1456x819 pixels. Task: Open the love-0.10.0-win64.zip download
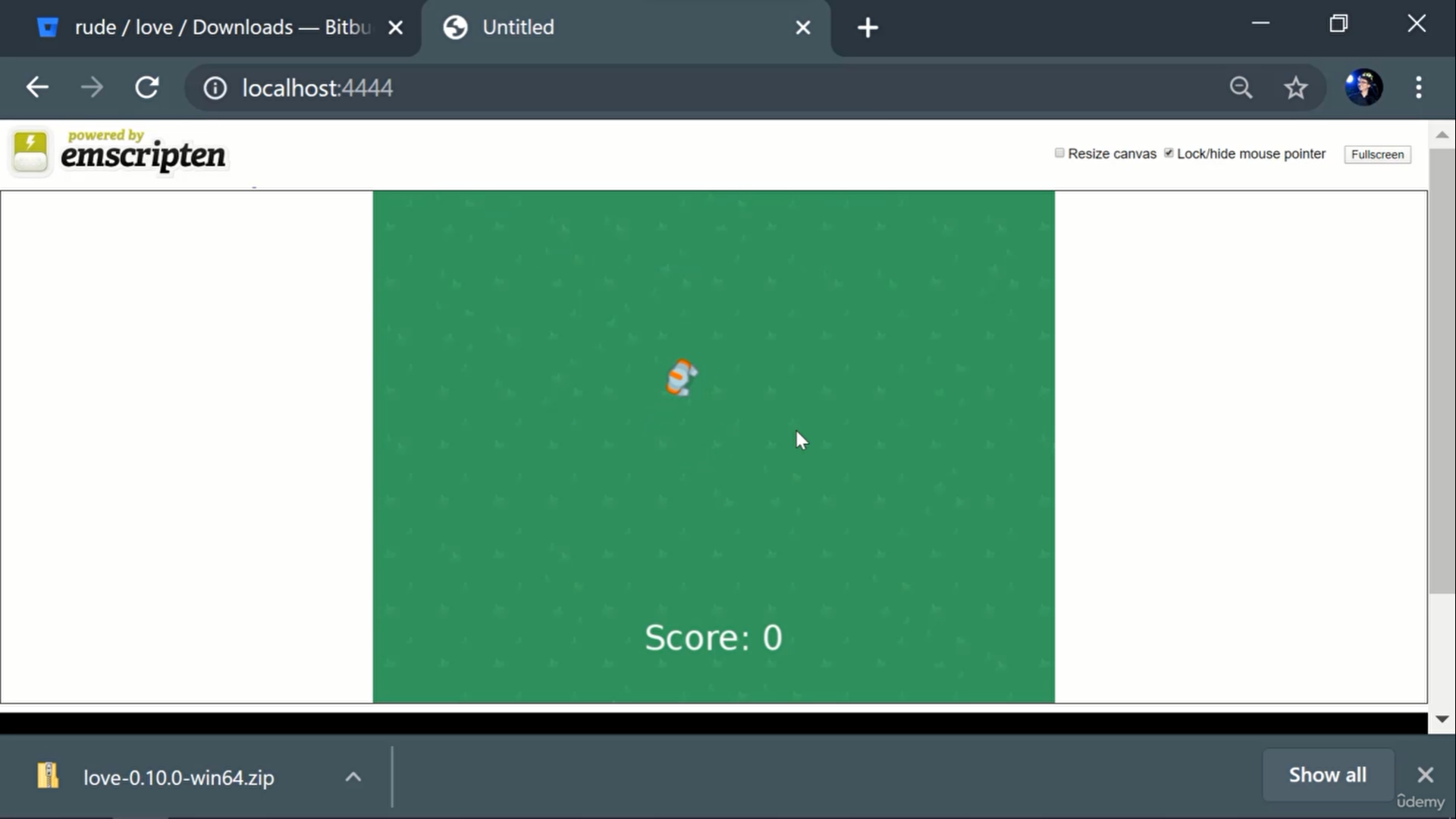[179, 777]
